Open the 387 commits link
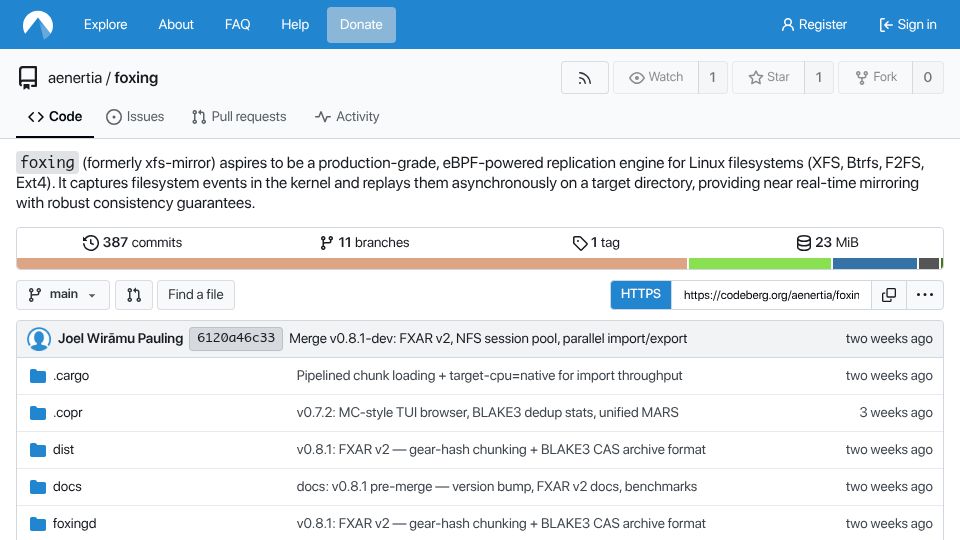960x540 pixels. pyautogui.click(x=132, y=243)
